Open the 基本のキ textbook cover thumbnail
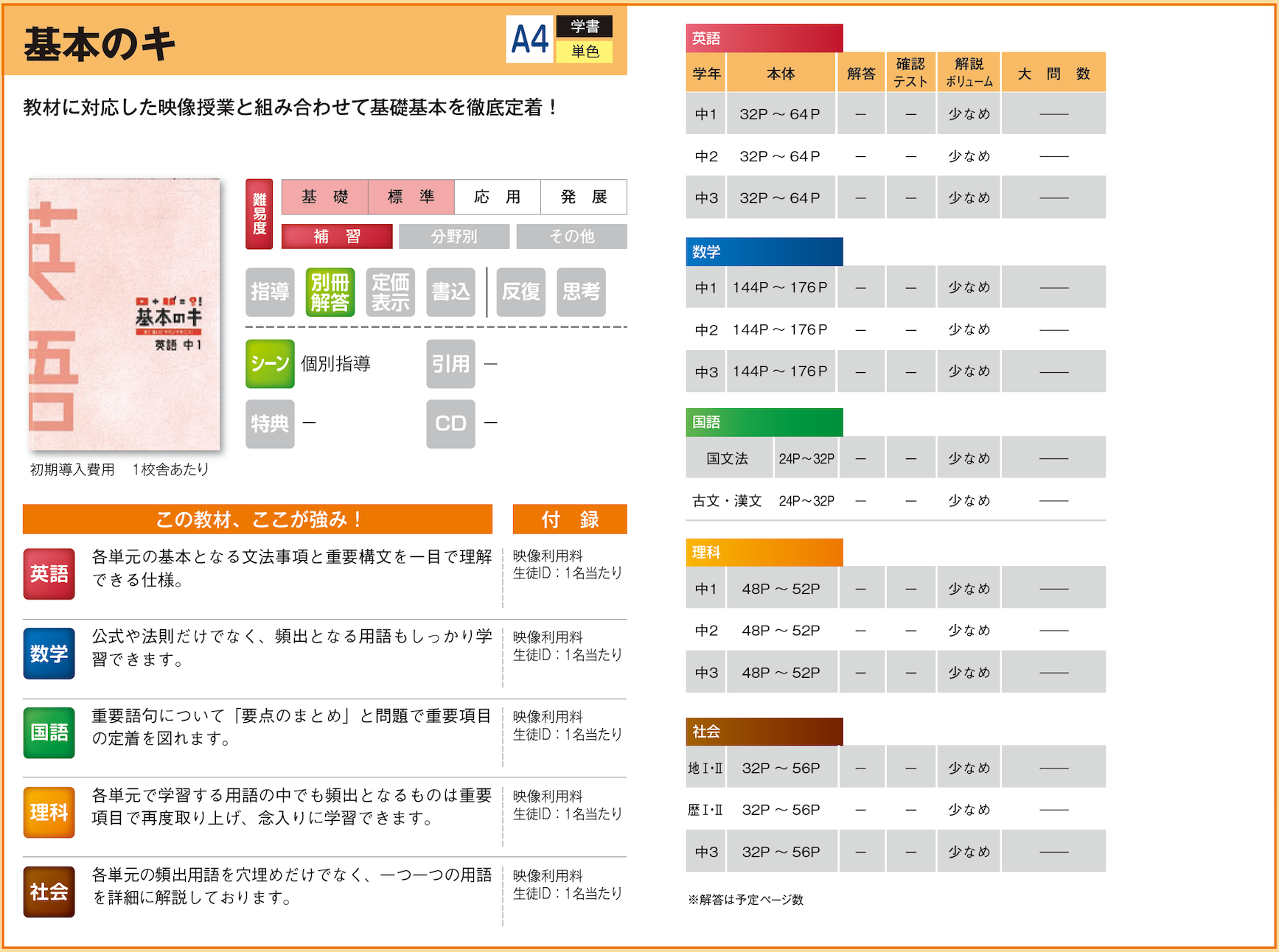 (x=125, y=315)
